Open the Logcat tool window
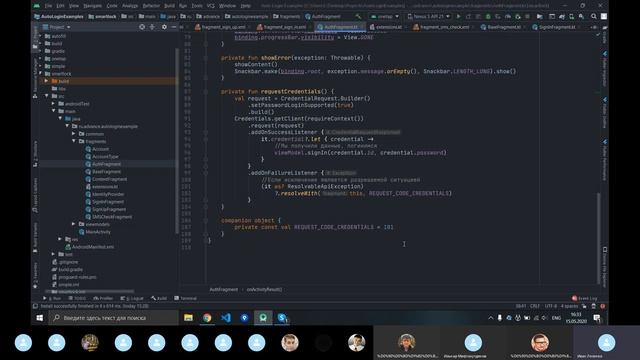This screenshot has height=360, width=640. 132,298
